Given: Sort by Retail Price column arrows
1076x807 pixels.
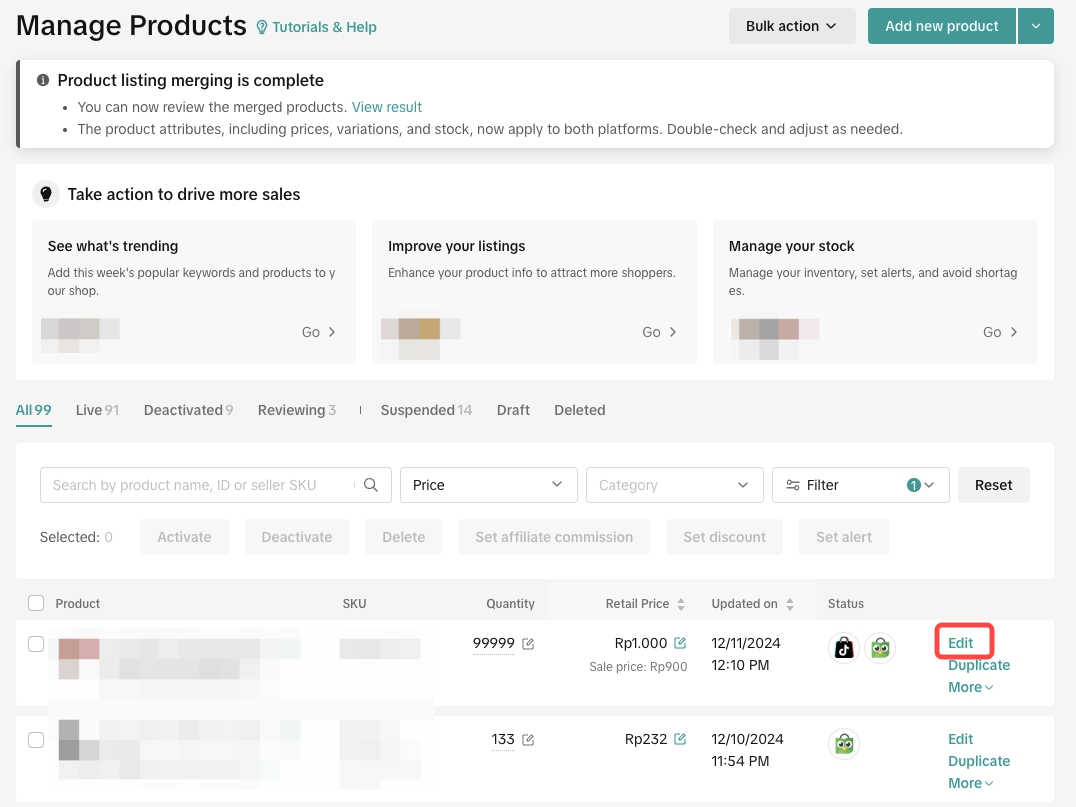Looking at the screenshot, I should 681,604.
